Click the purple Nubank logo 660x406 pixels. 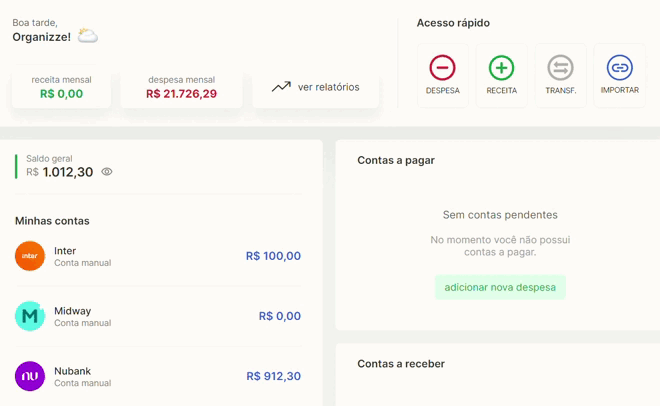30,376
